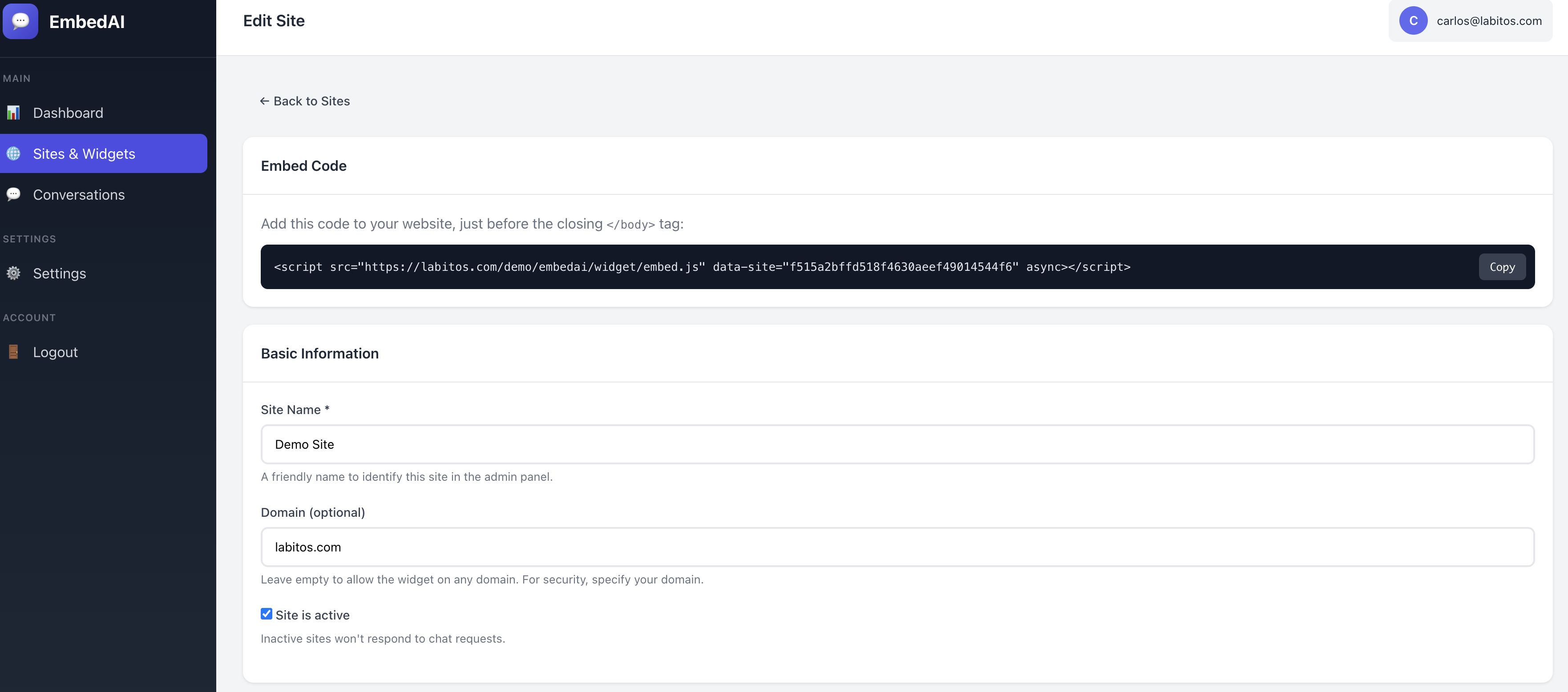
Task: Open the carlos@labitos.com account menu
Action: click(1488, 21)
